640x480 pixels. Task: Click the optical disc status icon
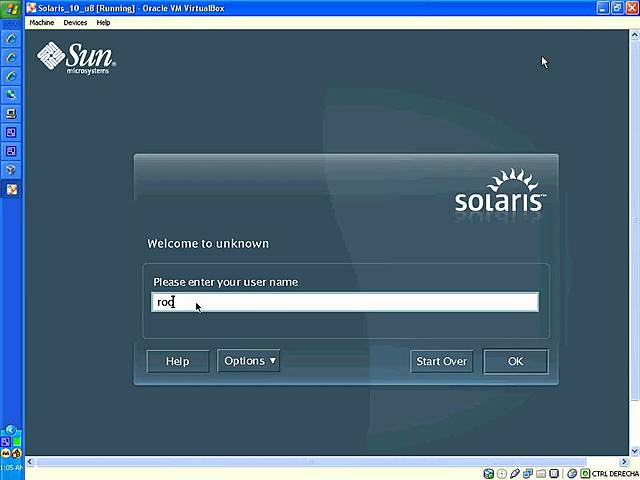(502, 473)
